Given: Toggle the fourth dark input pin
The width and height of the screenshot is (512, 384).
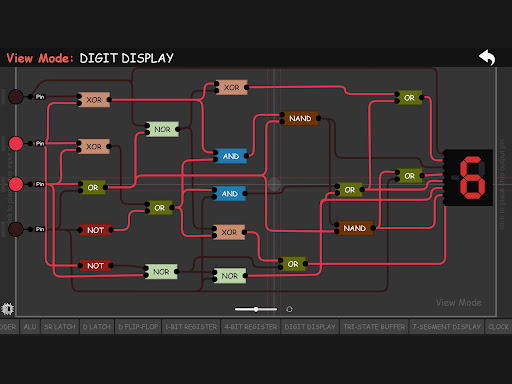Looking at the screenshot, I should (15, 229).
